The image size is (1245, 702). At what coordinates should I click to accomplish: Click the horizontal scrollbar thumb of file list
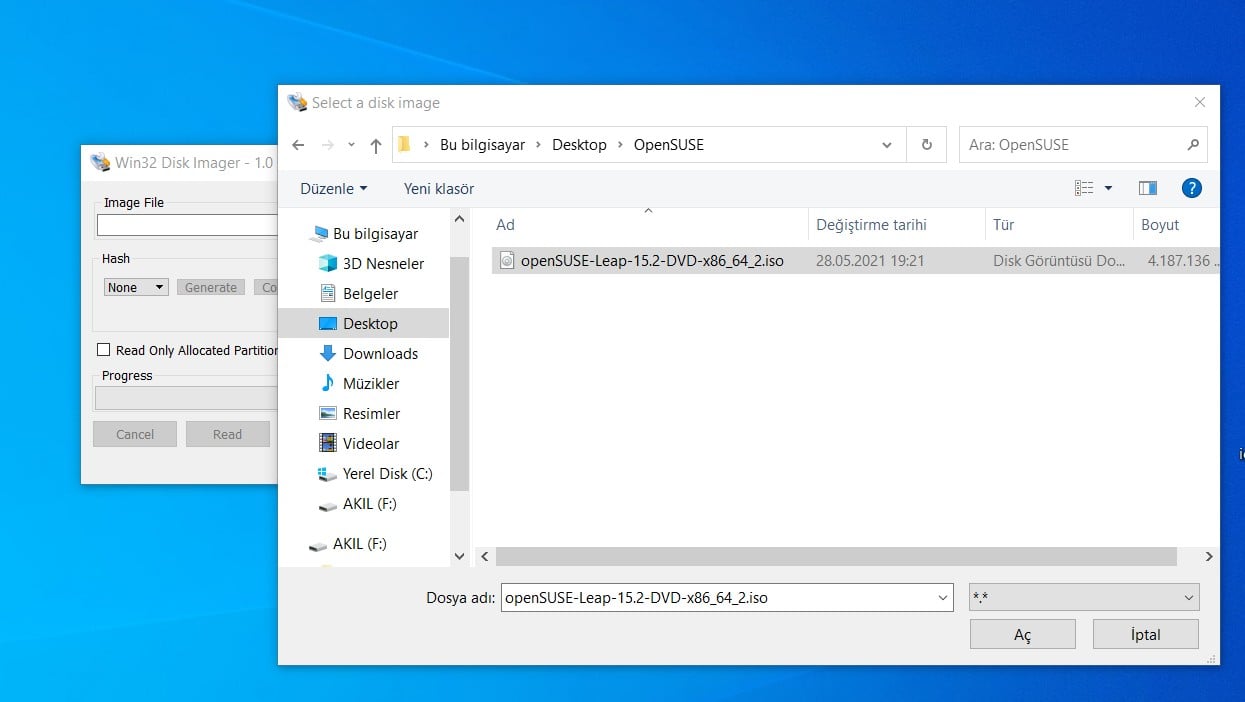[x=836, y=556]
